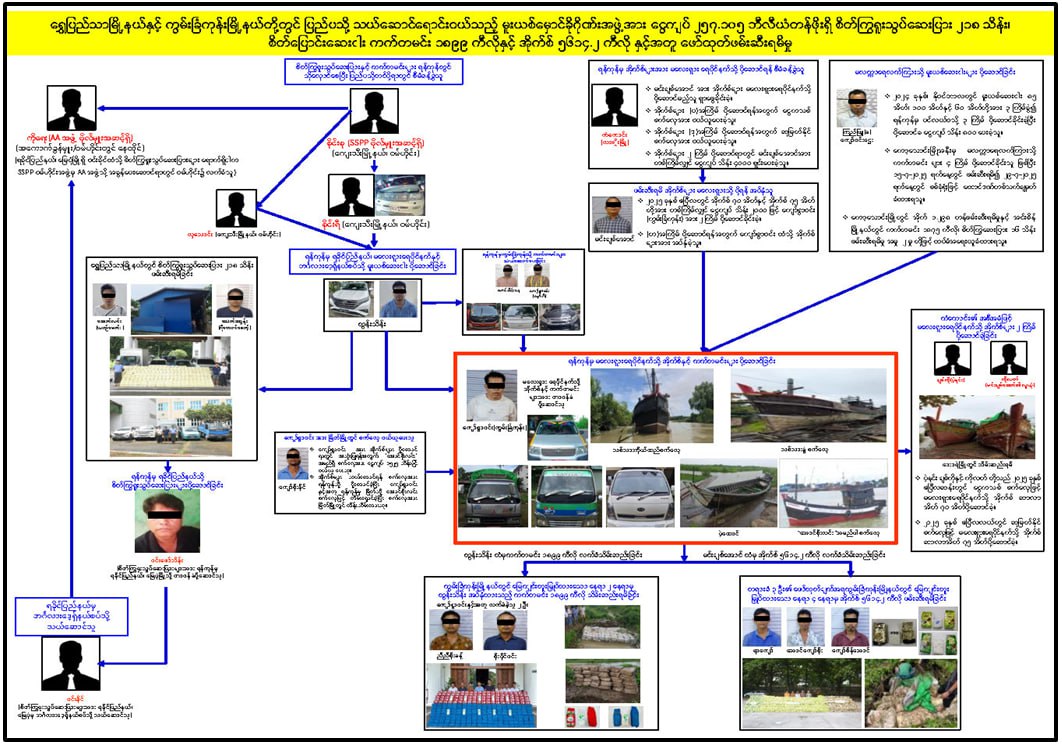Open the white SUV front-view photo

click(x=352, y=299)
